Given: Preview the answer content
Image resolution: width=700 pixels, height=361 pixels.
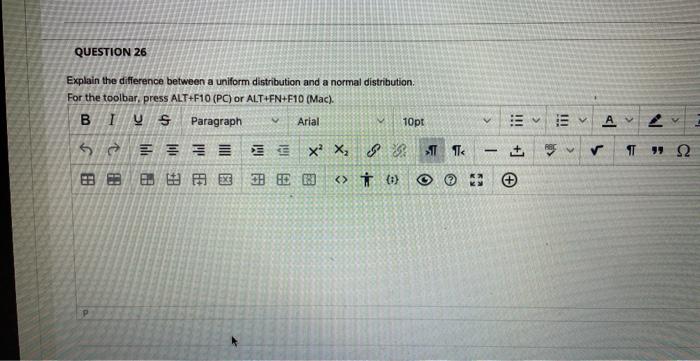Looking at the screenshot, I should tap(425, 180).
